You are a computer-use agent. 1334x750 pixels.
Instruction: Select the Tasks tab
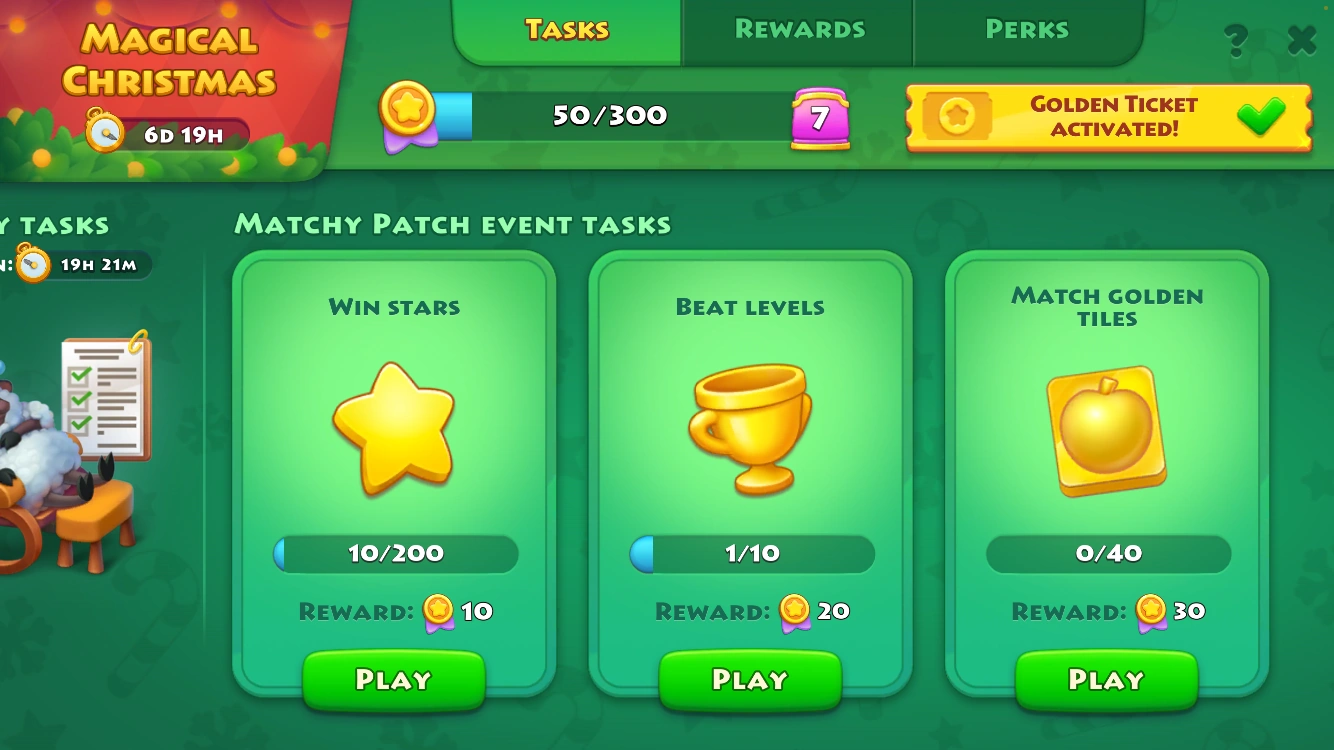point(567,30)
